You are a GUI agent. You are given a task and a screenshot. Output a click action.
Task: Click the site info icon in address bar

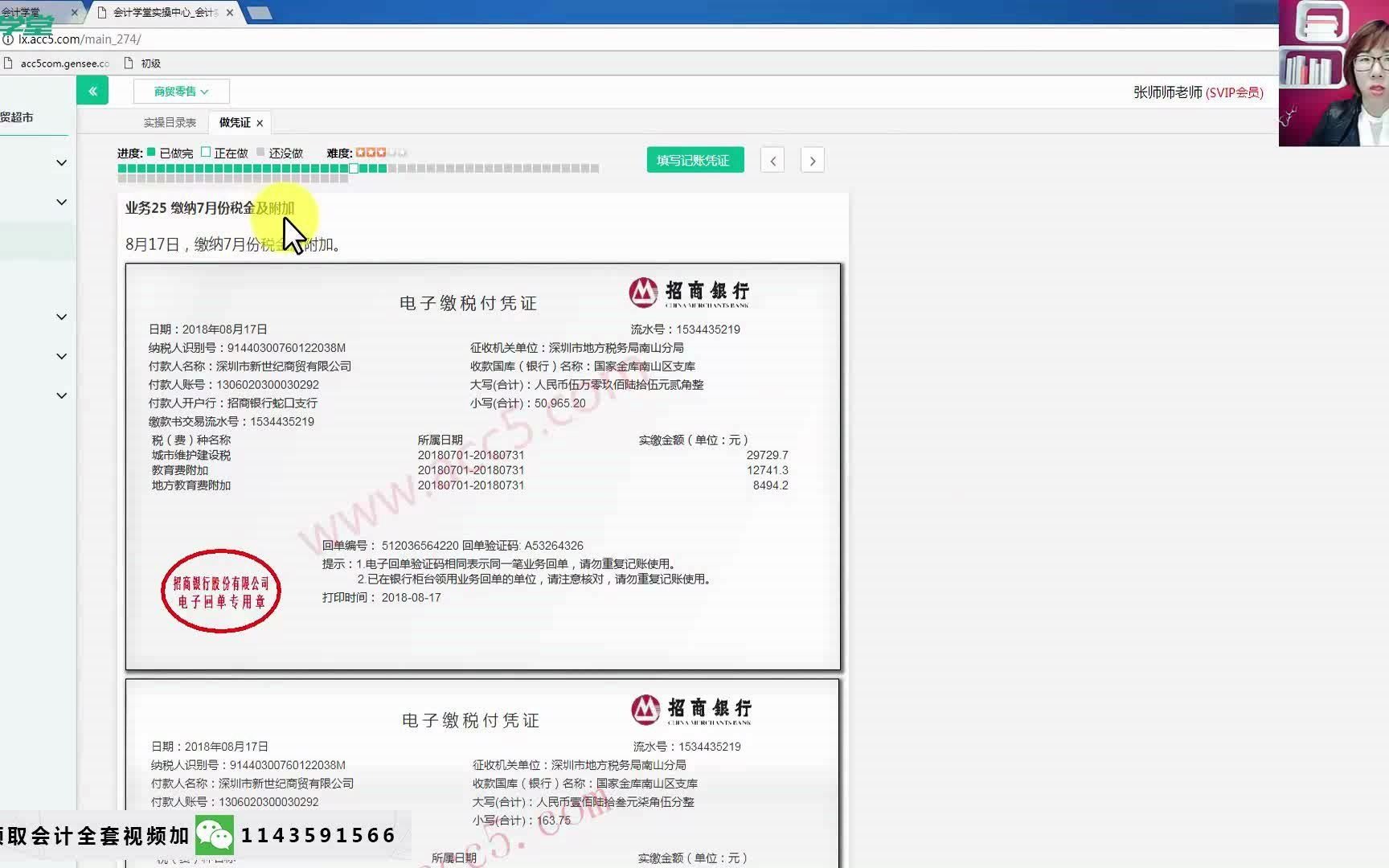point(7,39)
